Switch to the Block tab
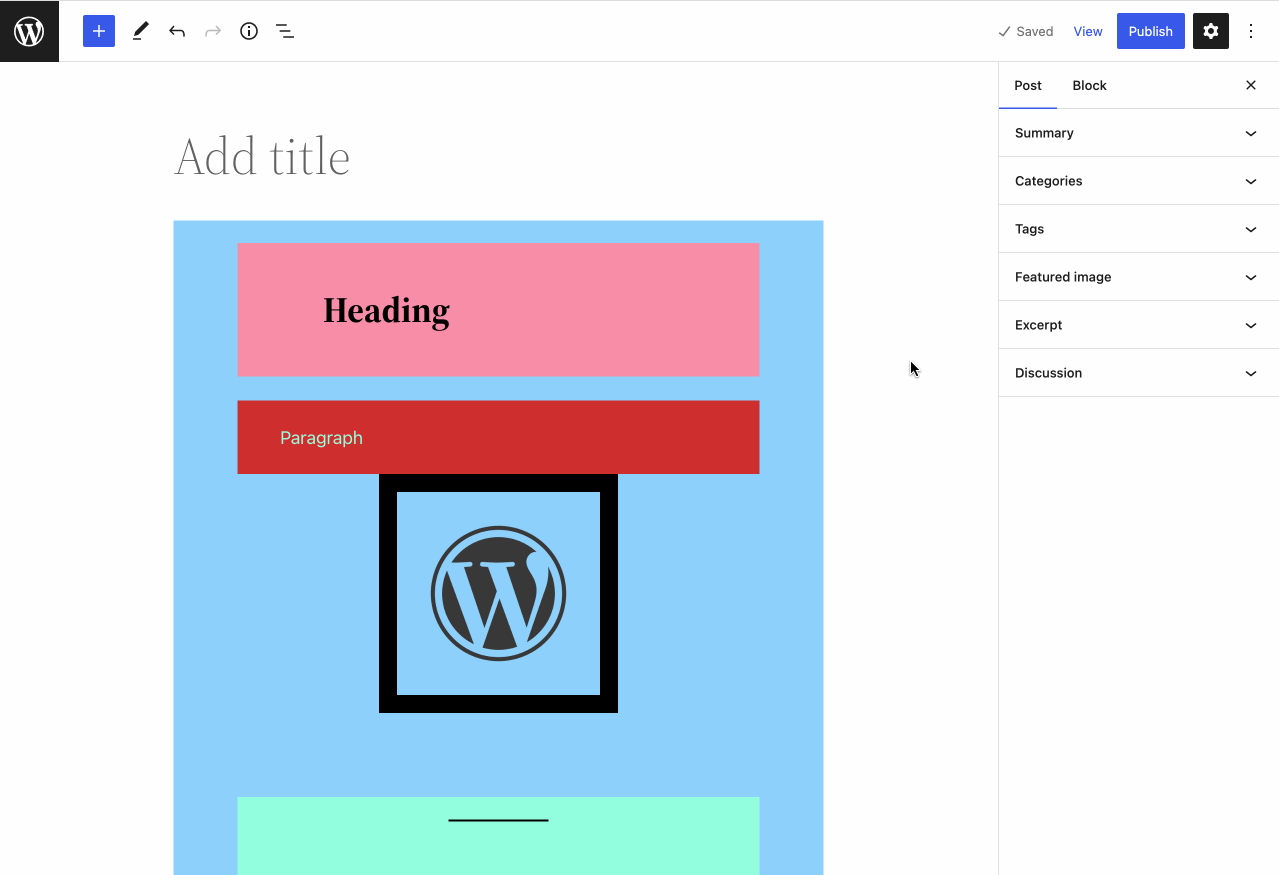Image resolution: width=1279 pixels, height=875 pixels. click(x=1090, y=85)
